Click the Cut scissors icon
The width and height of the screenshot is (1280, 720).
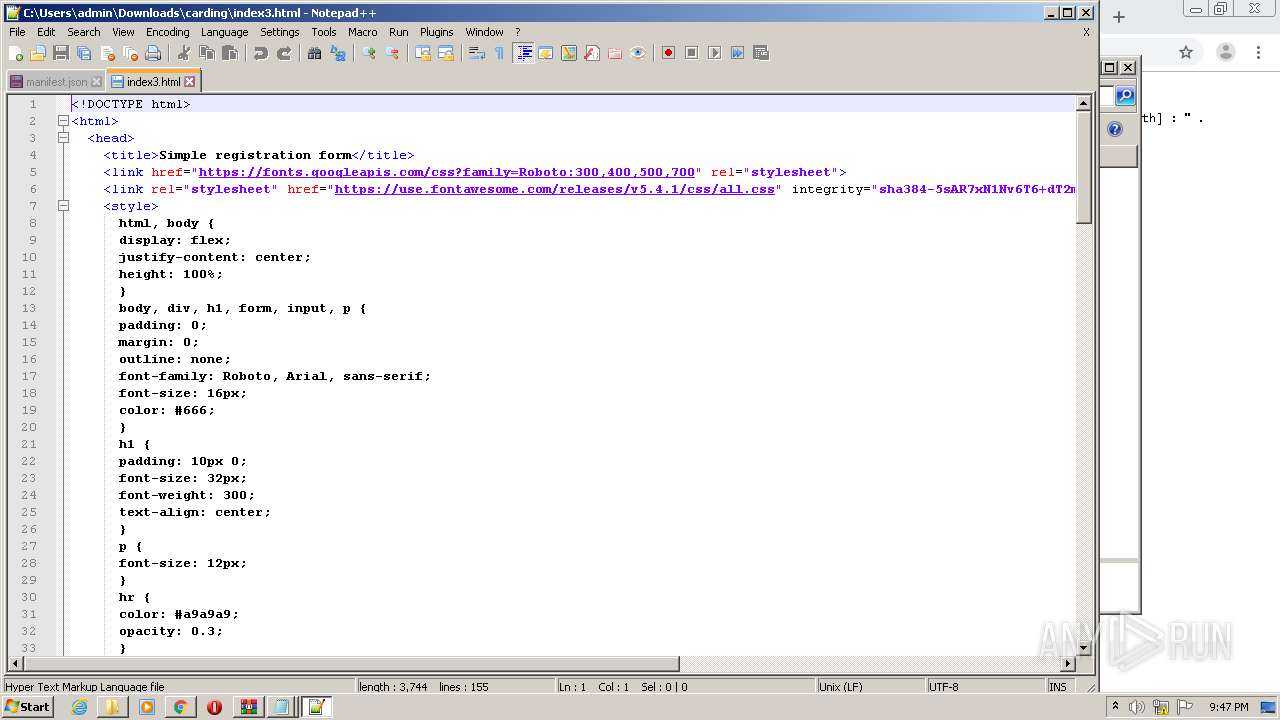[x=183, y=53]
